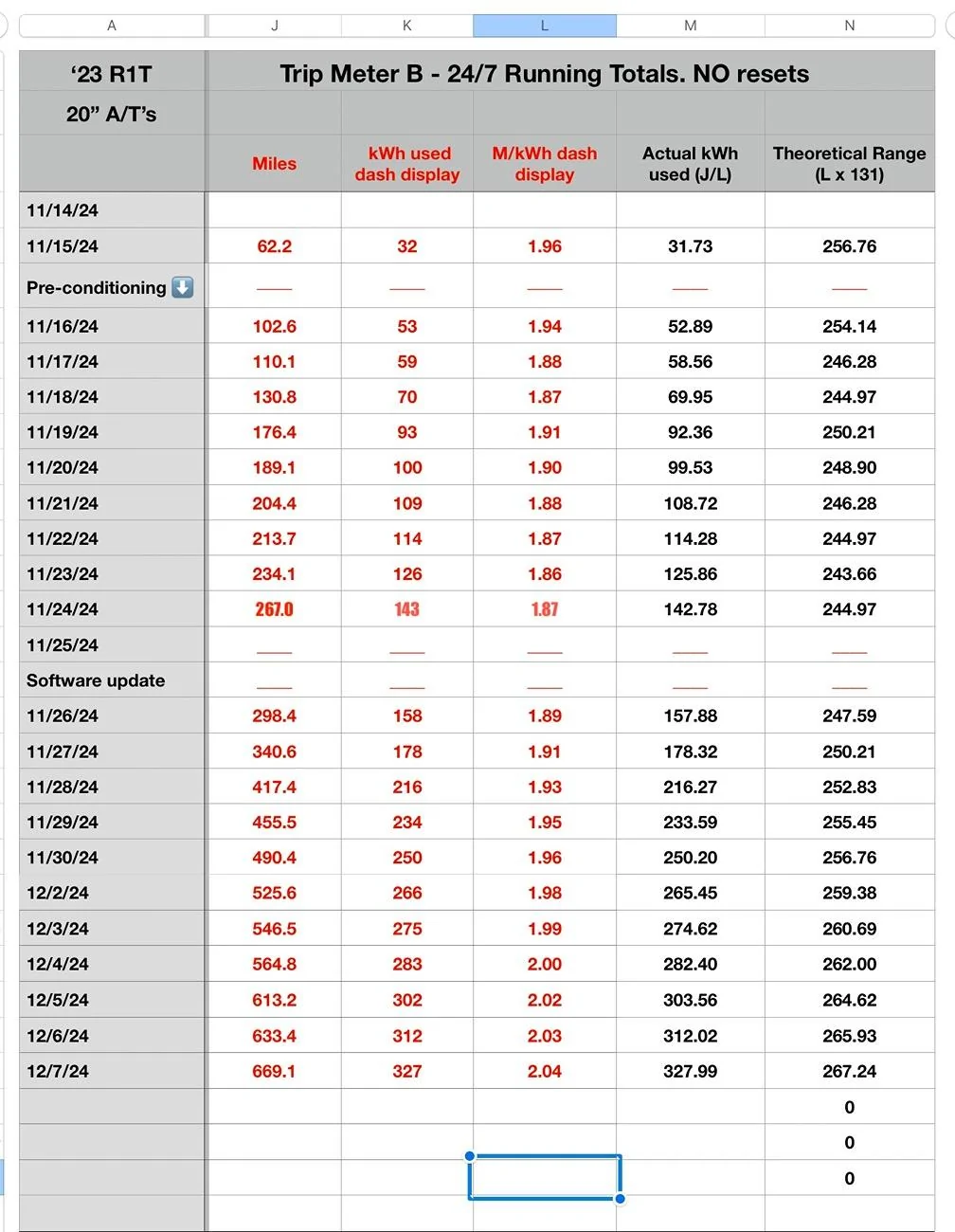Click the top-left selection handle of active cell
Screen dimensions: 955x1232
(x=470, y=1156)
